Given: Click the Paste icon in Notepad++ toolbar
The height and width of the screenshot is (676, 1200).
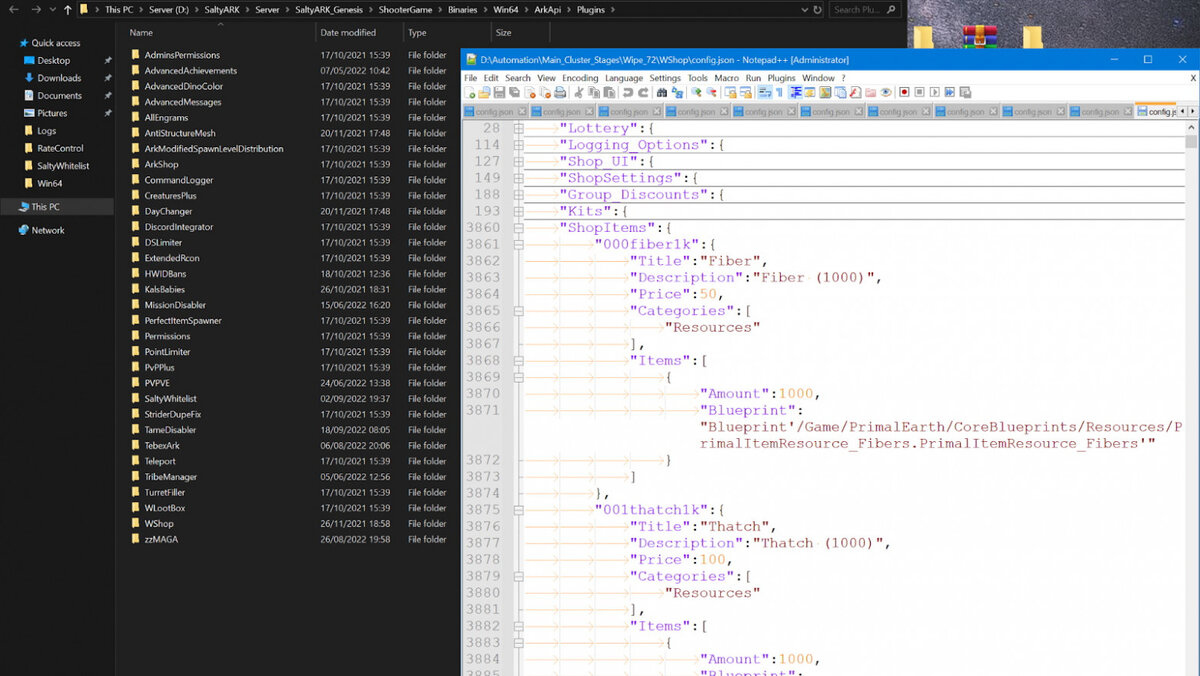Looking at the screenshot, I should [609, 92].
